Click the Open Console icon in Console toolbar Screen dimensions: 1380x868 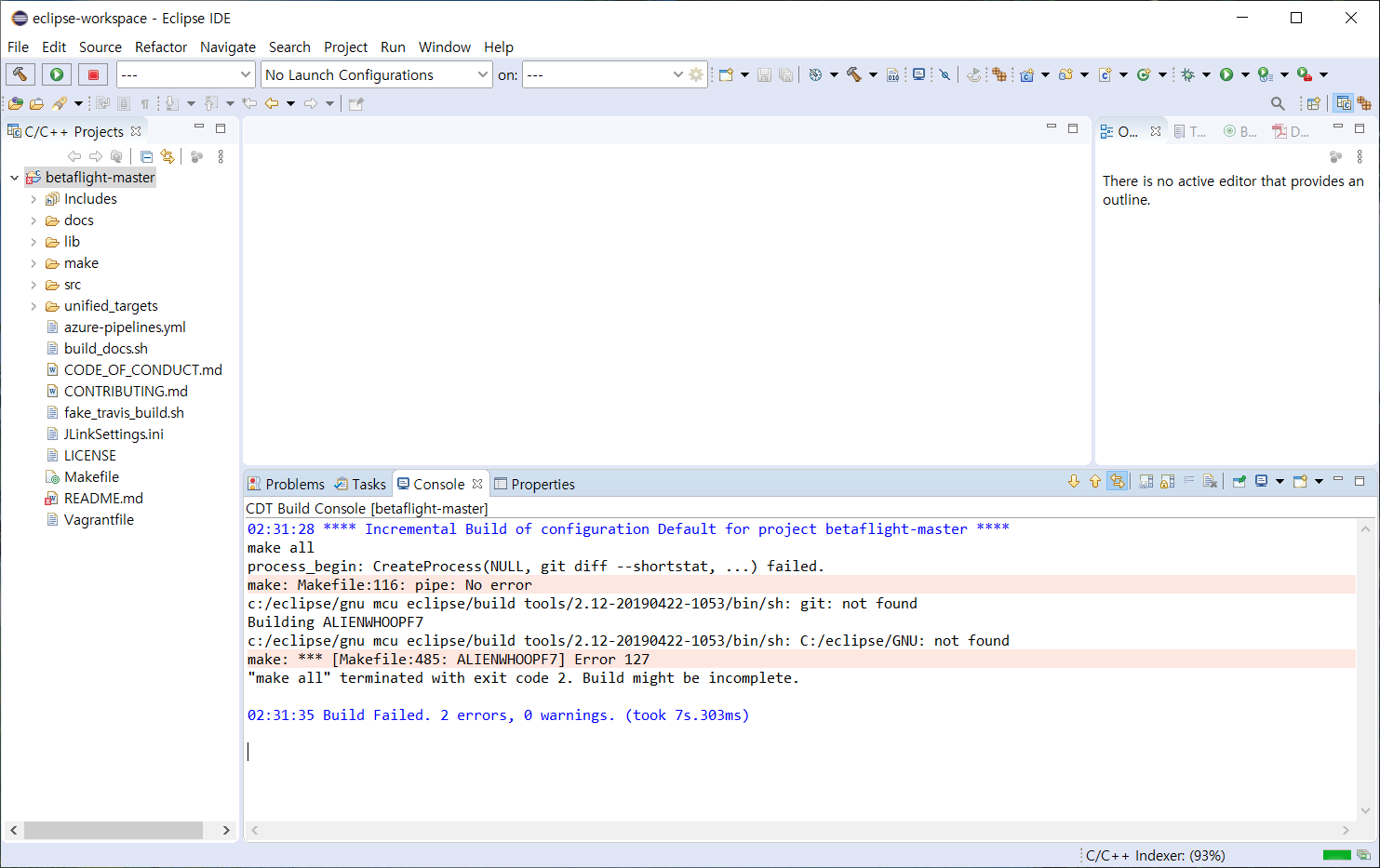pos(1300,481)
